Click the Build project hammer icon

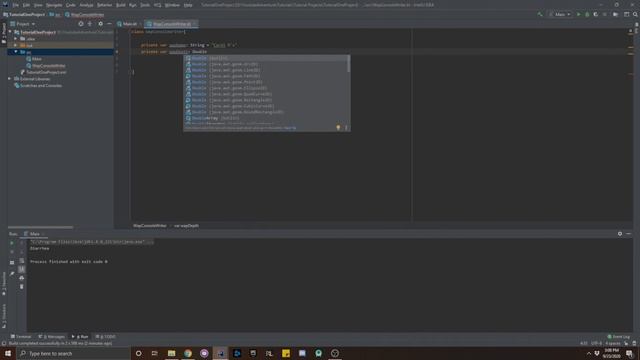click(x=540, y=14)
